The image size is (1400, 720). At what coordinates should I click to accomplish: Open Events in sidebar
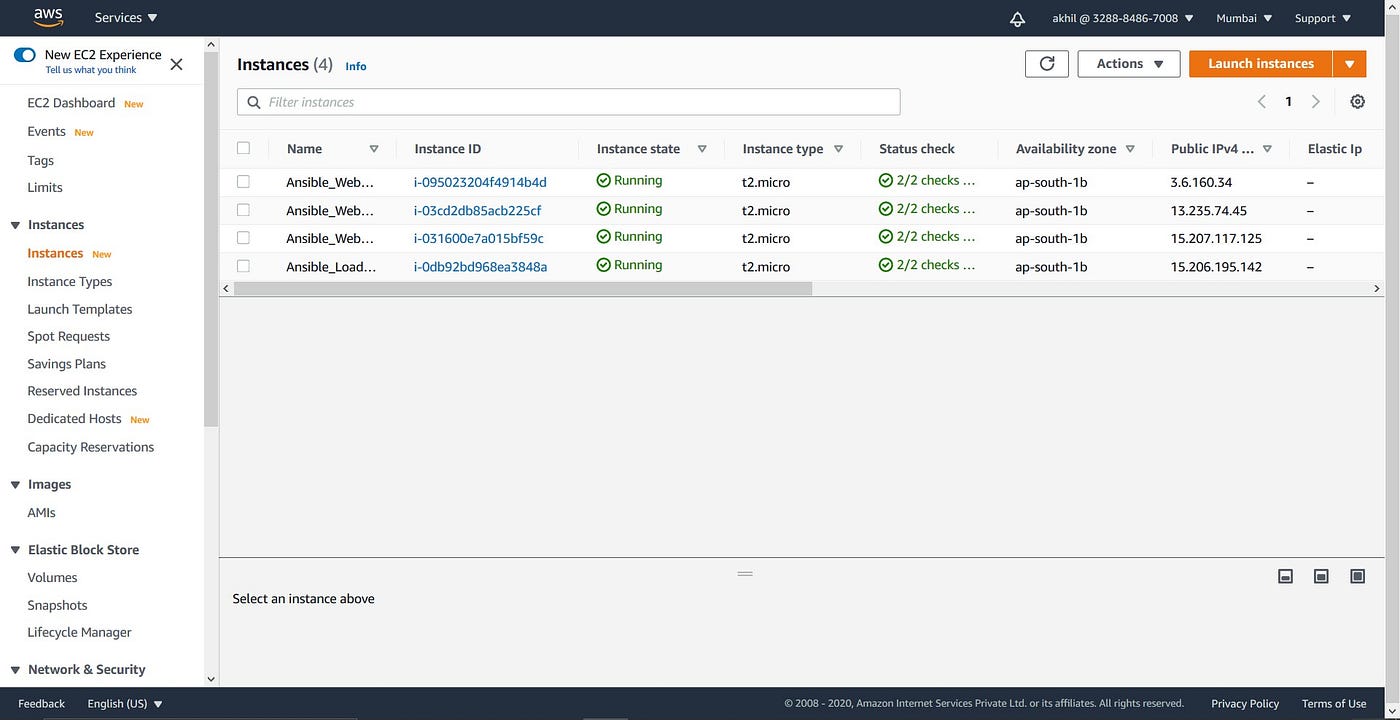pos(46,131)
